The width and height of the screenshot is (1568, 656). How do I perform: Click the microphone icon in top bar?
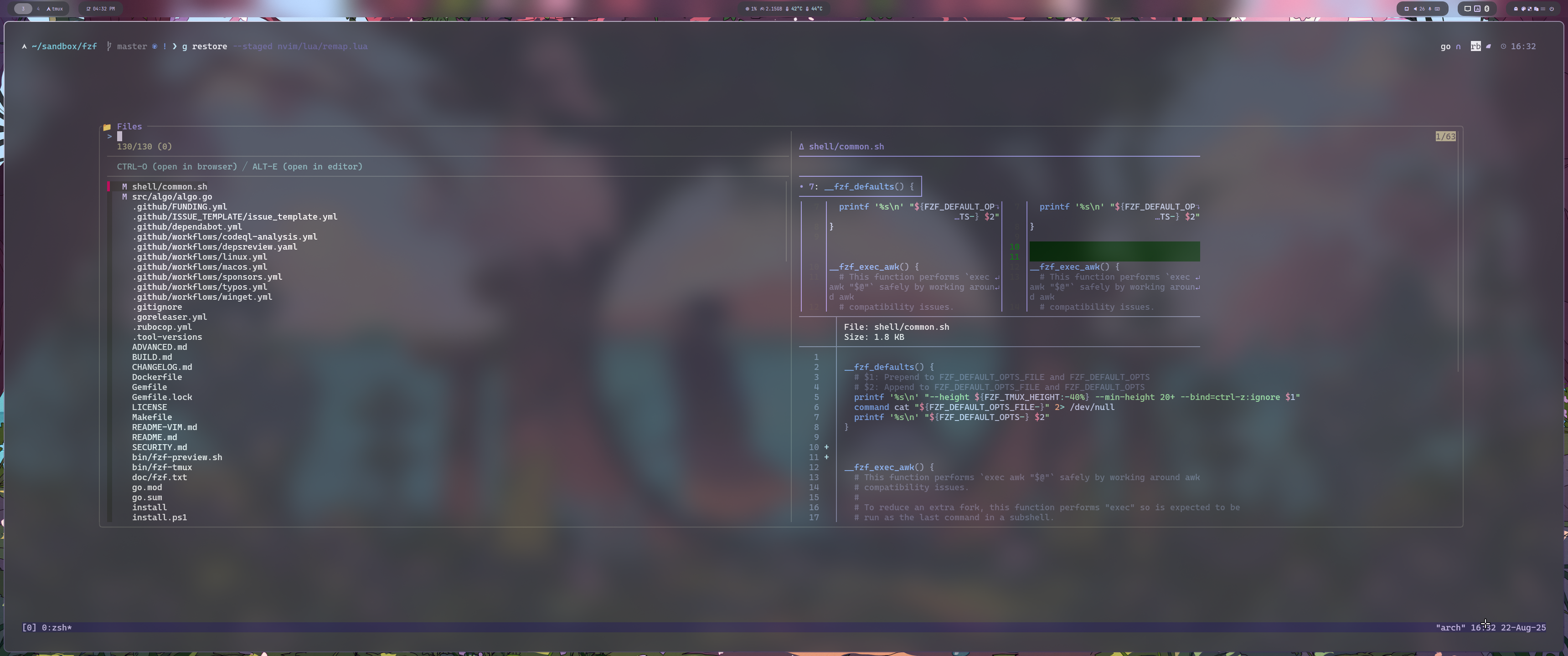coord(1430,9)
